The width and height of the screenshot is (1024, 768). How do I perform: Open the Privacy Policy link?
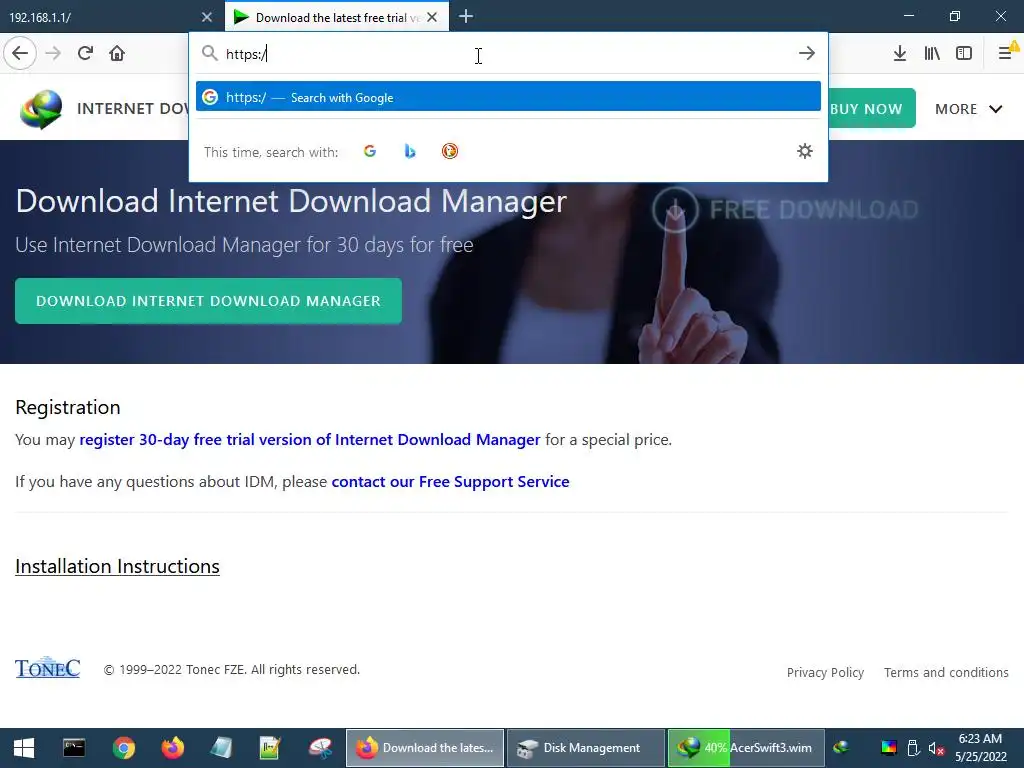pos(825,673)
